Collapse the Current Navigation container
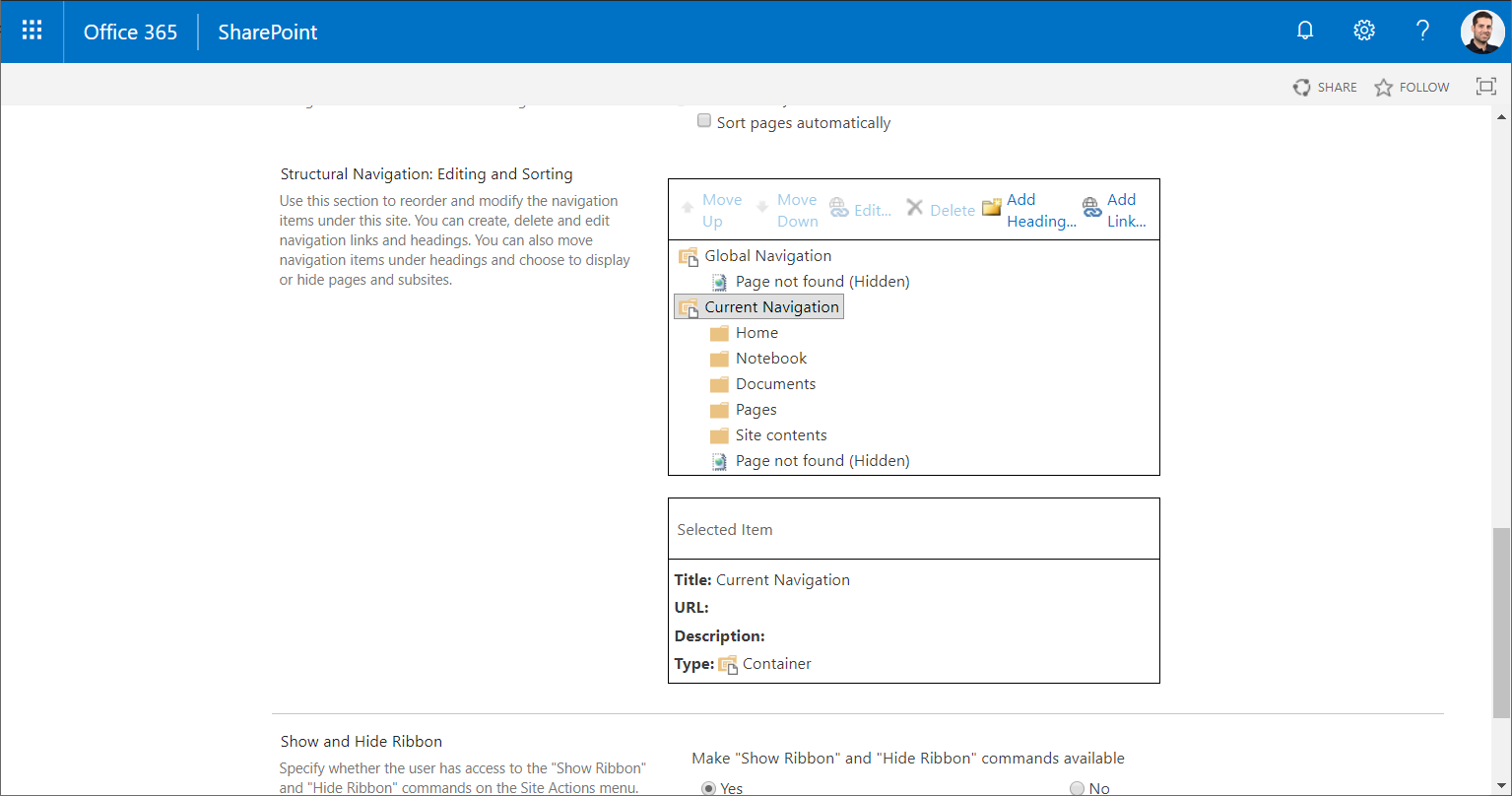Viewport: 1512px width, 796px height. pos(688,306)
